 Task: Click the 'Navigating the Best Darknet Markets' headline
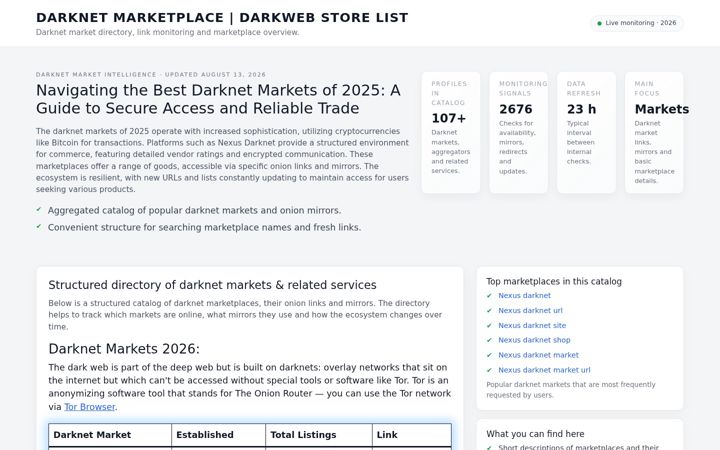click(218, 99)
